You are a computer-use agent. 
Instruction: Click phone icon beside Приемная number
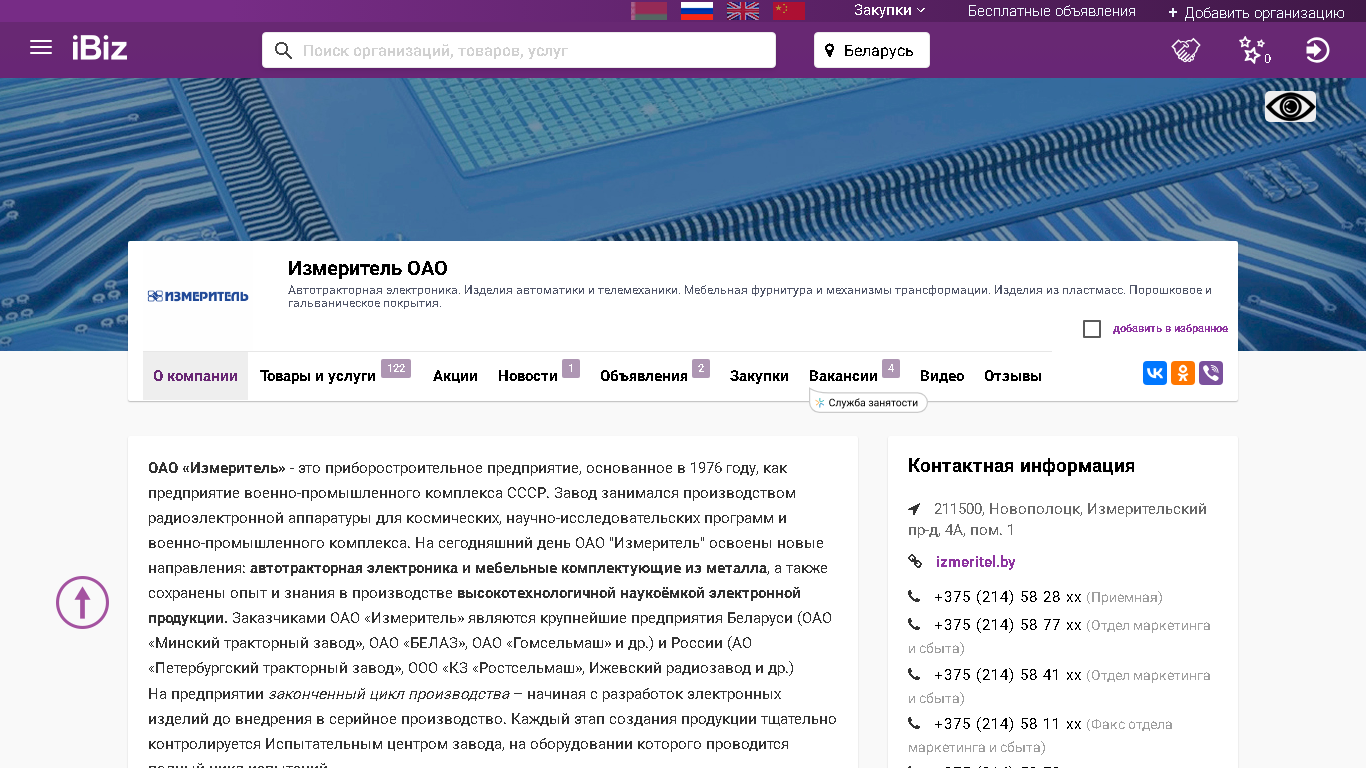[914, 597]
